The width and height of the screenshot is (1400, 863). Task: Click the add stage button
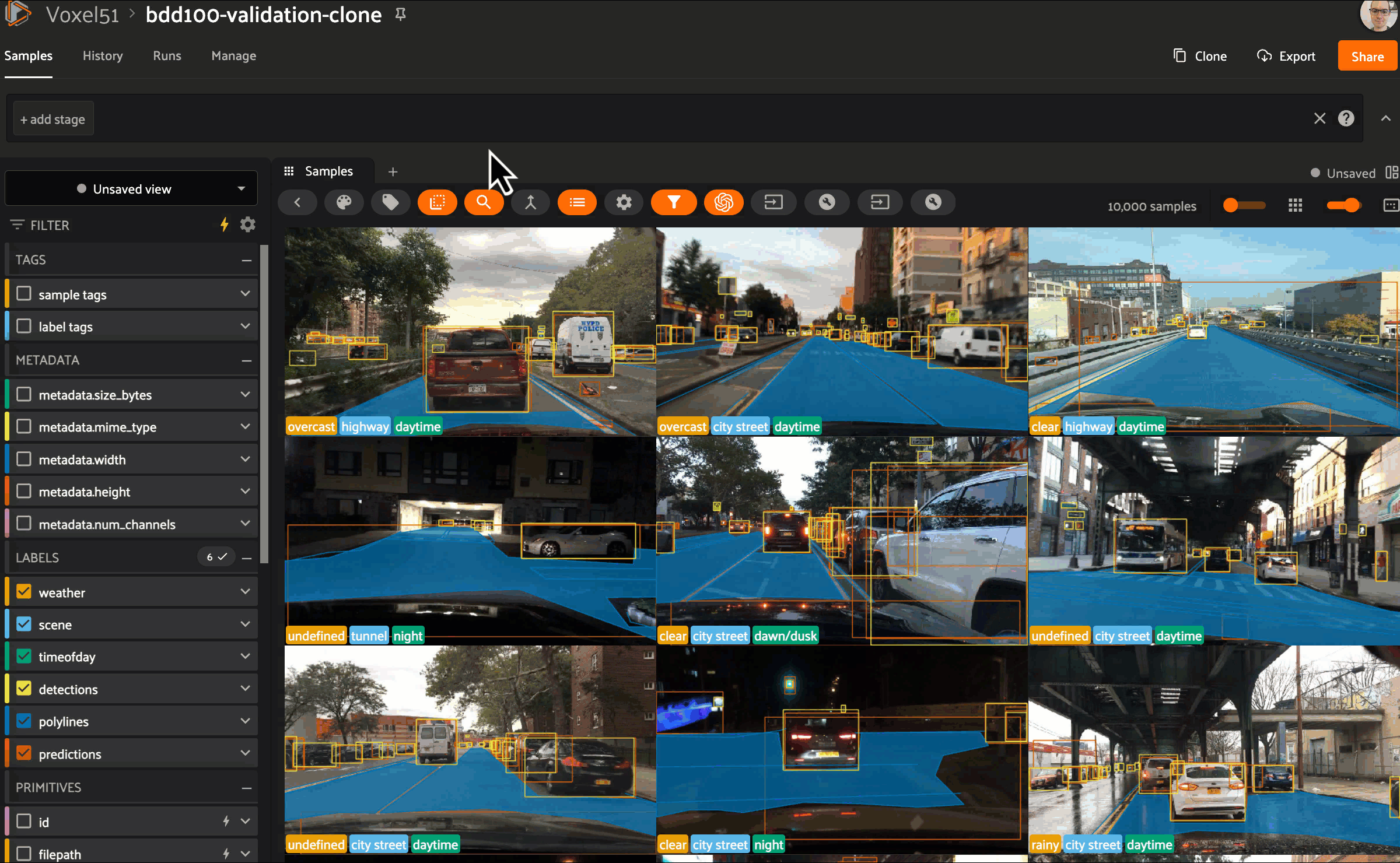coord(53,120)
